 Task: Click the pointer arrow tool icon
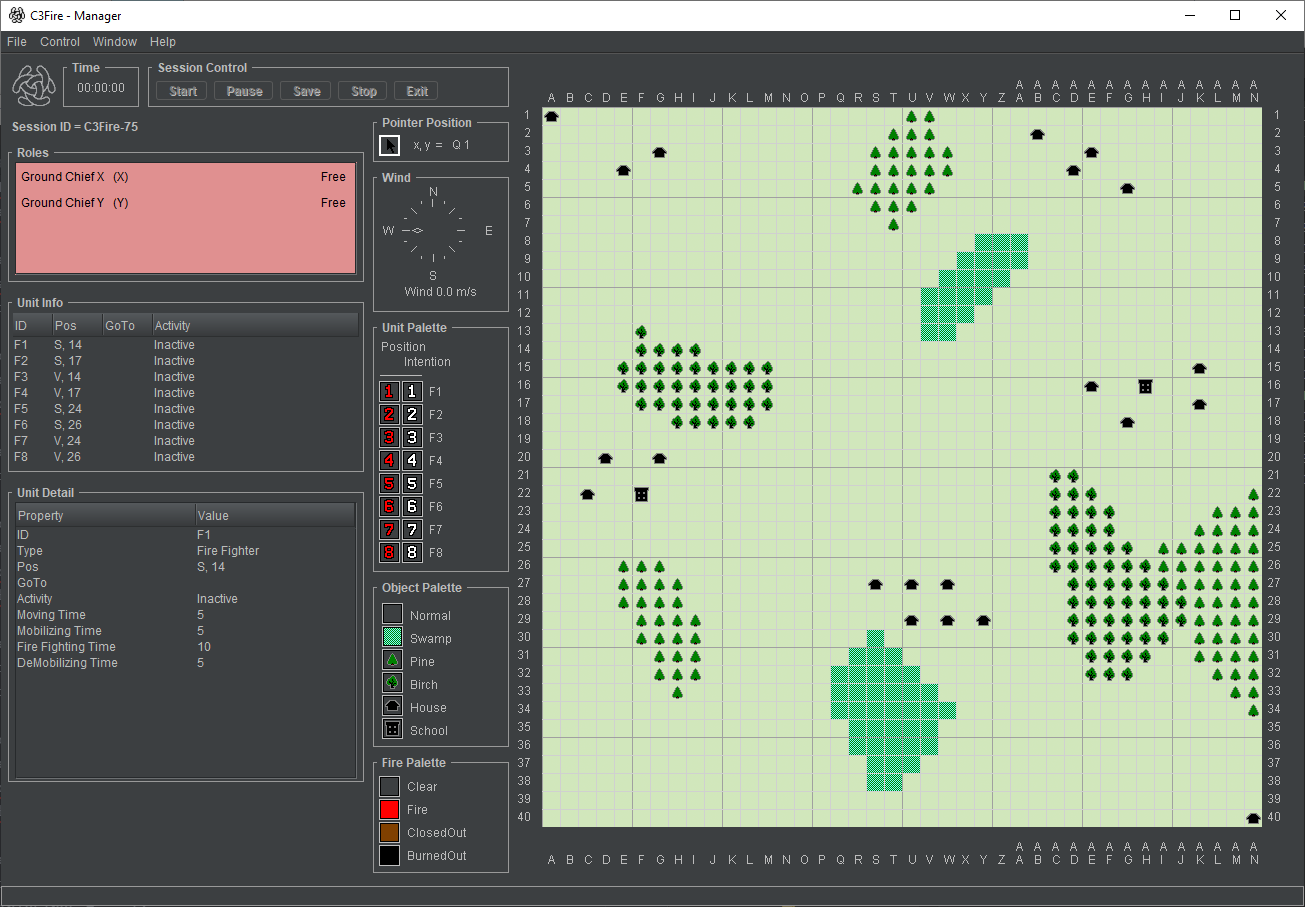[x=391, y=146]
